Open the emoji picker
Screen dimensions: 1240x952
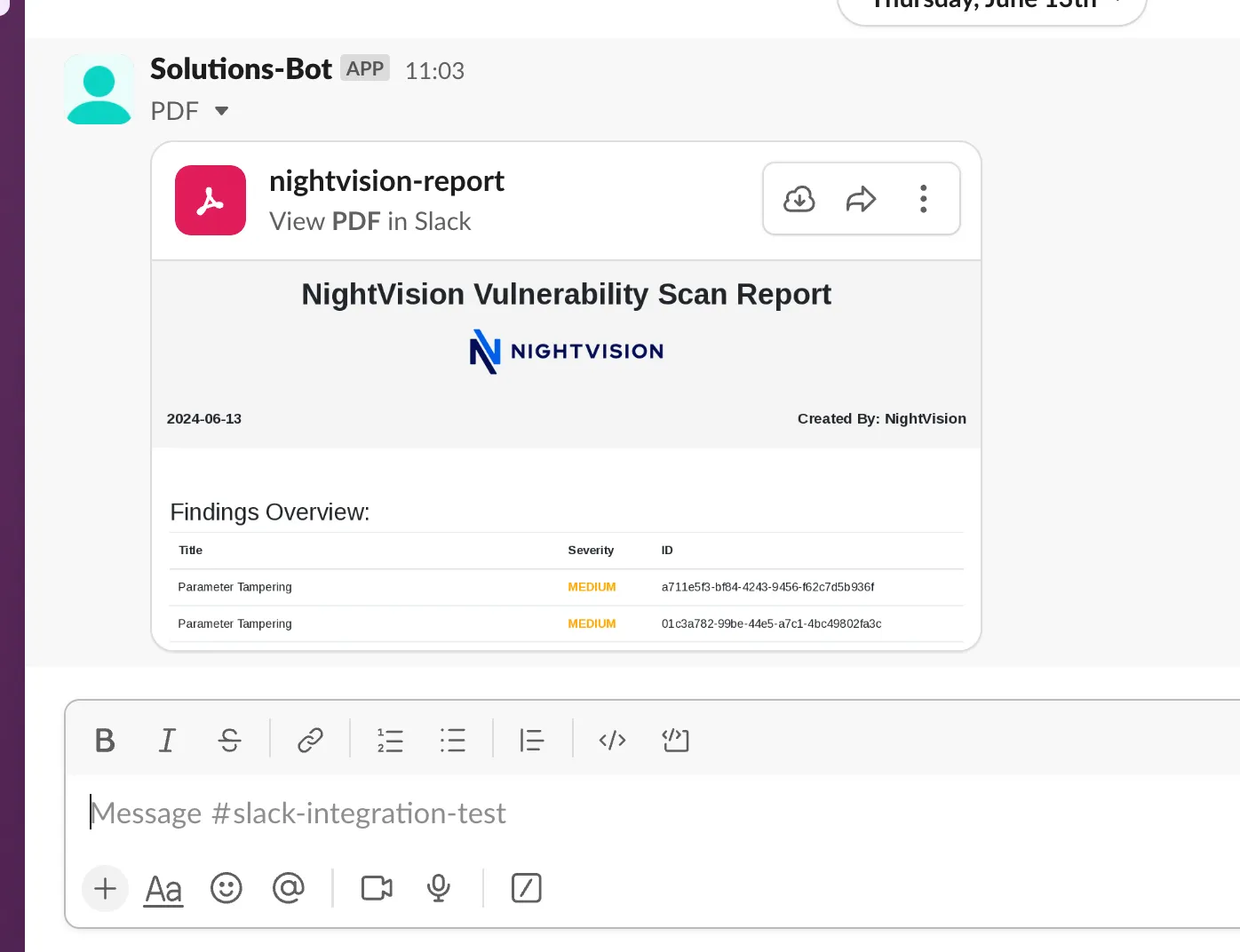226,888
